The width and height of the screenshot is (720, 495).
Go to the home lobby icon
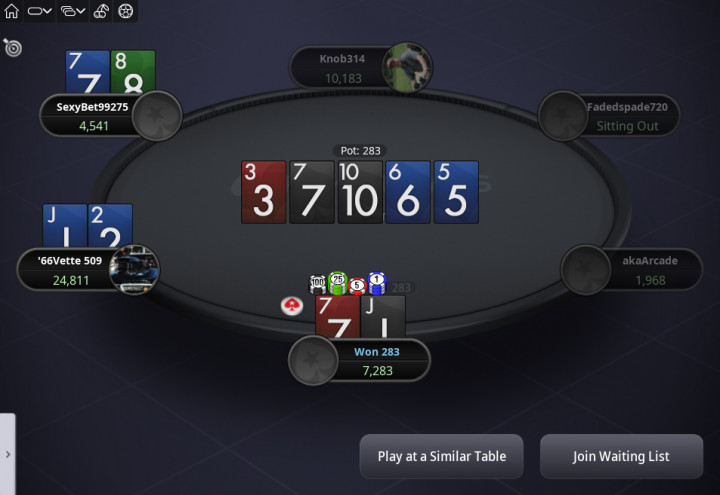coord(11,11)
